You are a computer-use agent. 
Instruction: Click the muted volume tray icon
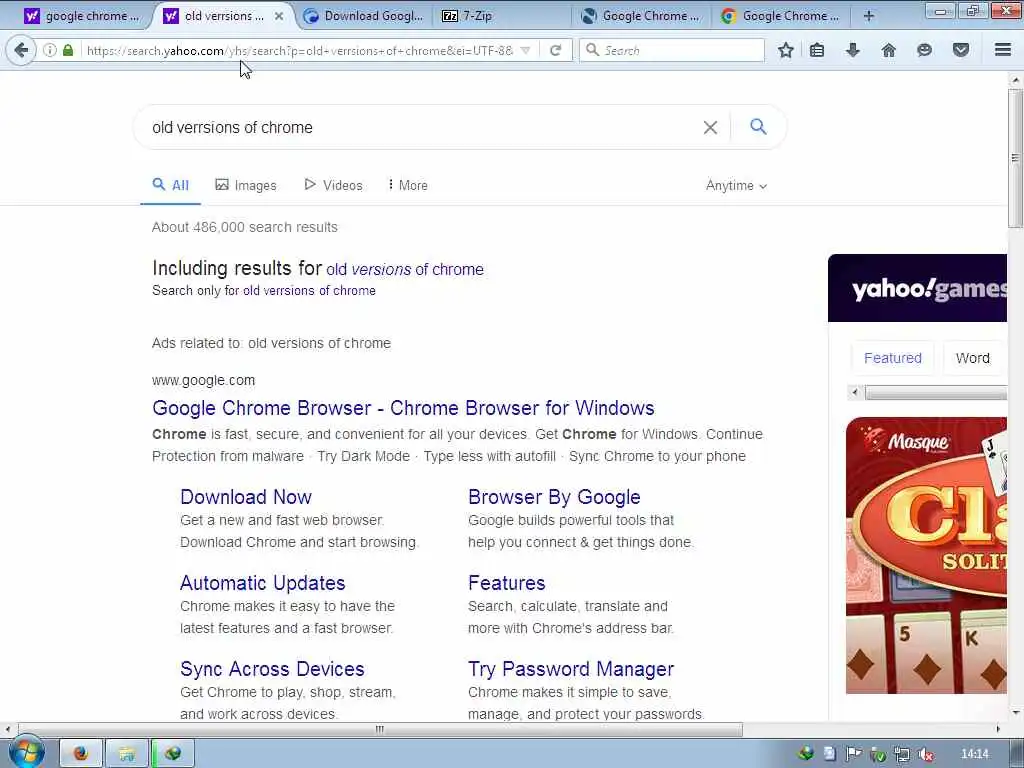925,754
